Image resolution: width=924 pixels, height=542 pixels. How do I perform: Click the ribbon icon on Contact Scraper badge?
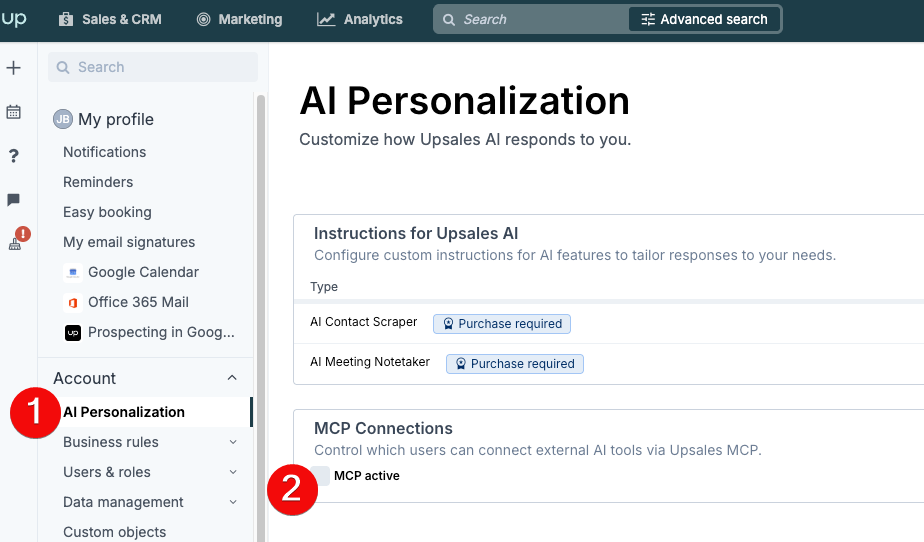(x=448, y=324)
